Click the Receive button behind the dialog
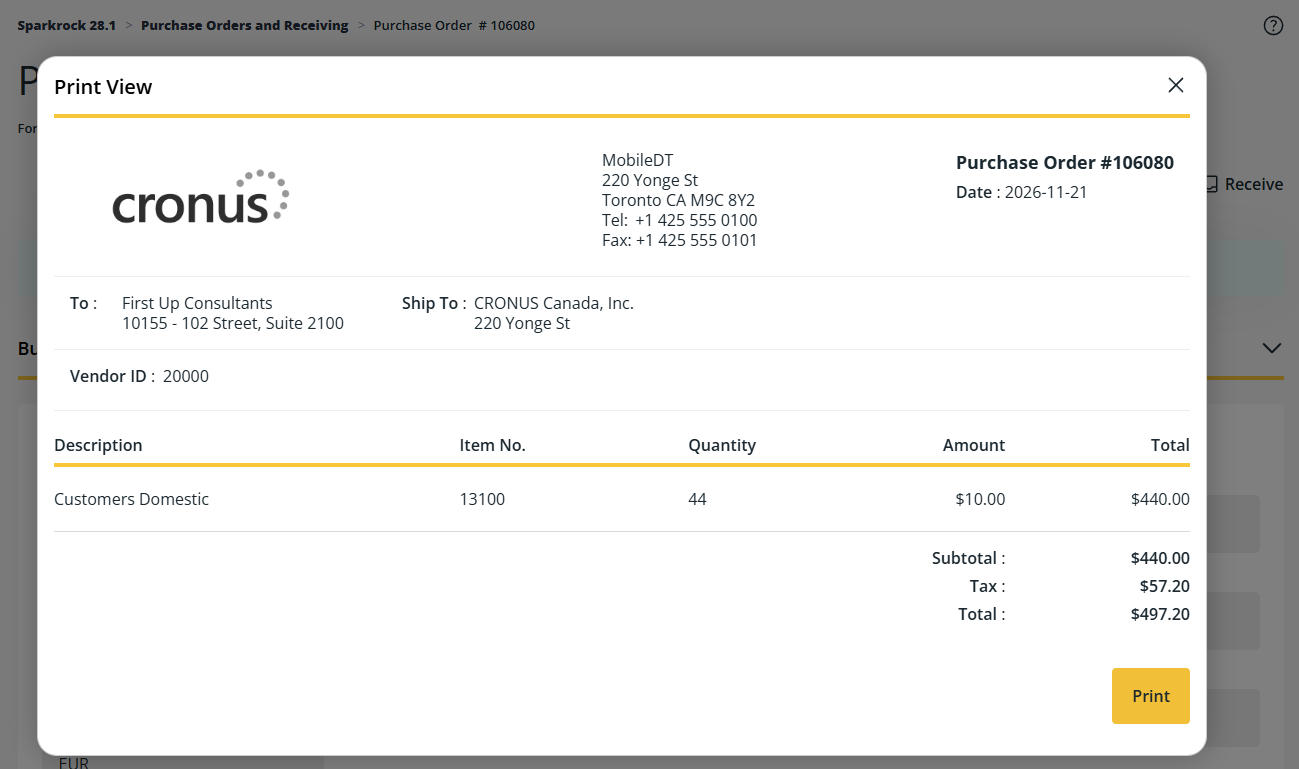The image size is (1299, 769). click(1244, 184)
